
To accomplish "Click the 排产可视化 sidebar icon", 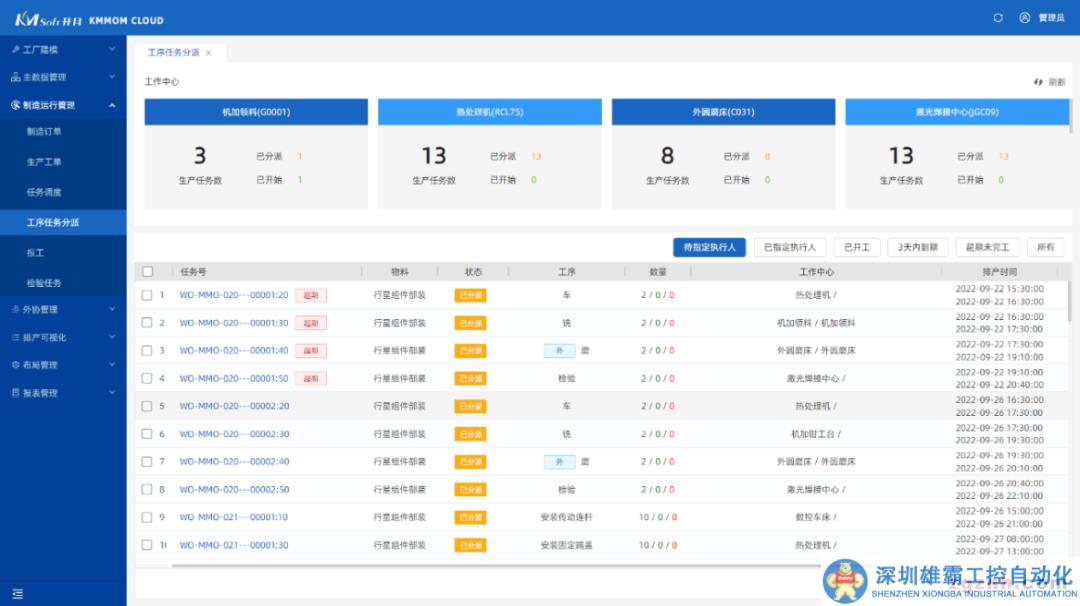I will tap(15, 337).
